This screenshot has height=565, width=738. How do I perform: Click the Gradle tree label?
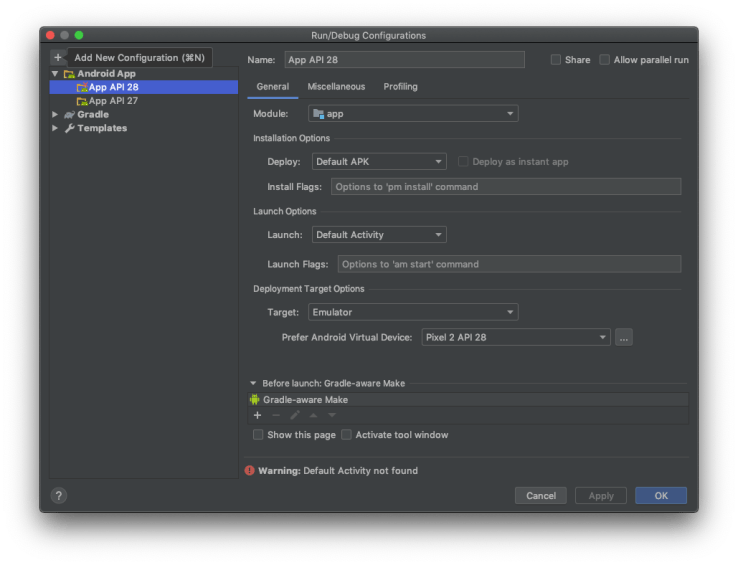(x=93, y=114)
